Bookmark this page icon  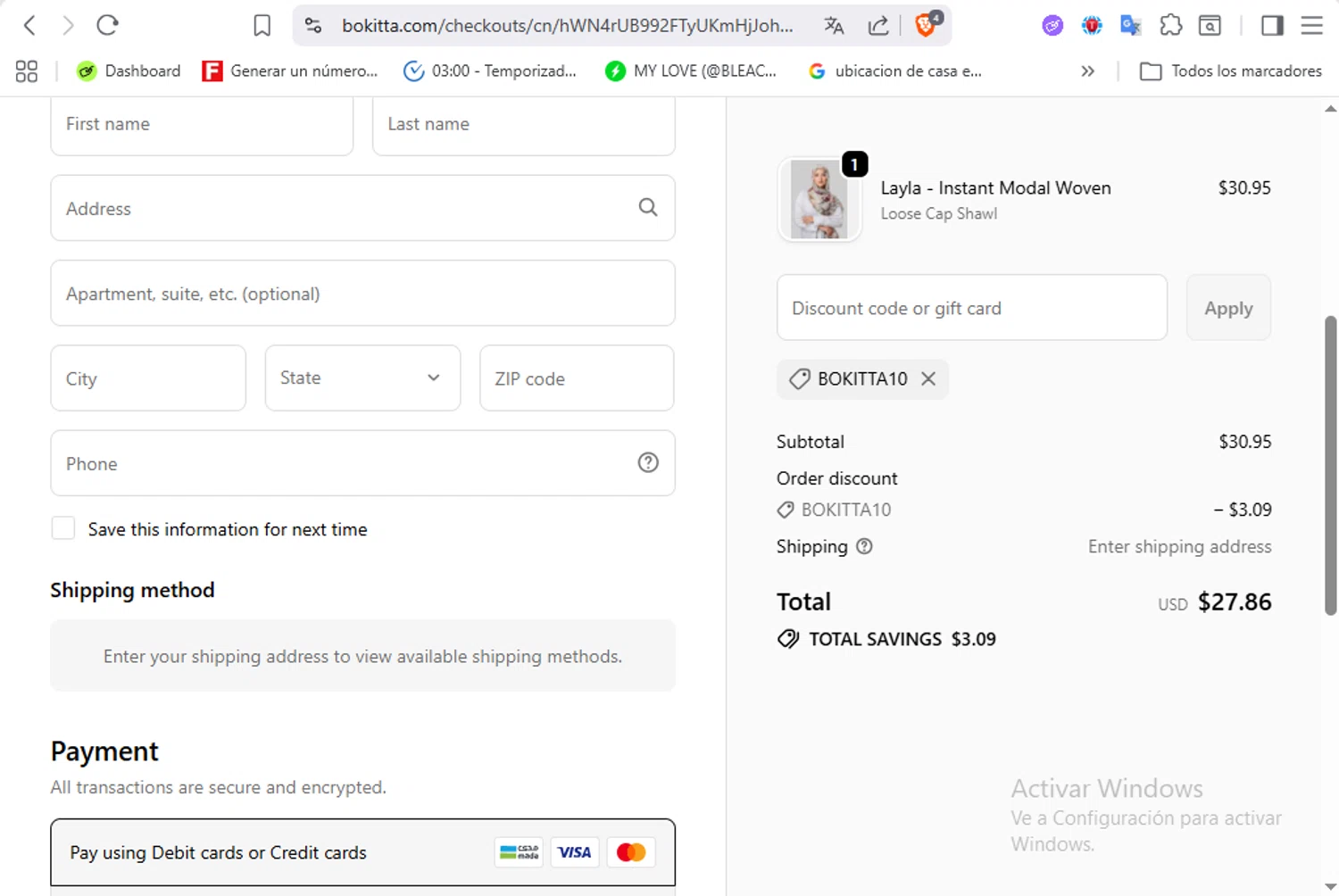click(x=262, y=25)
